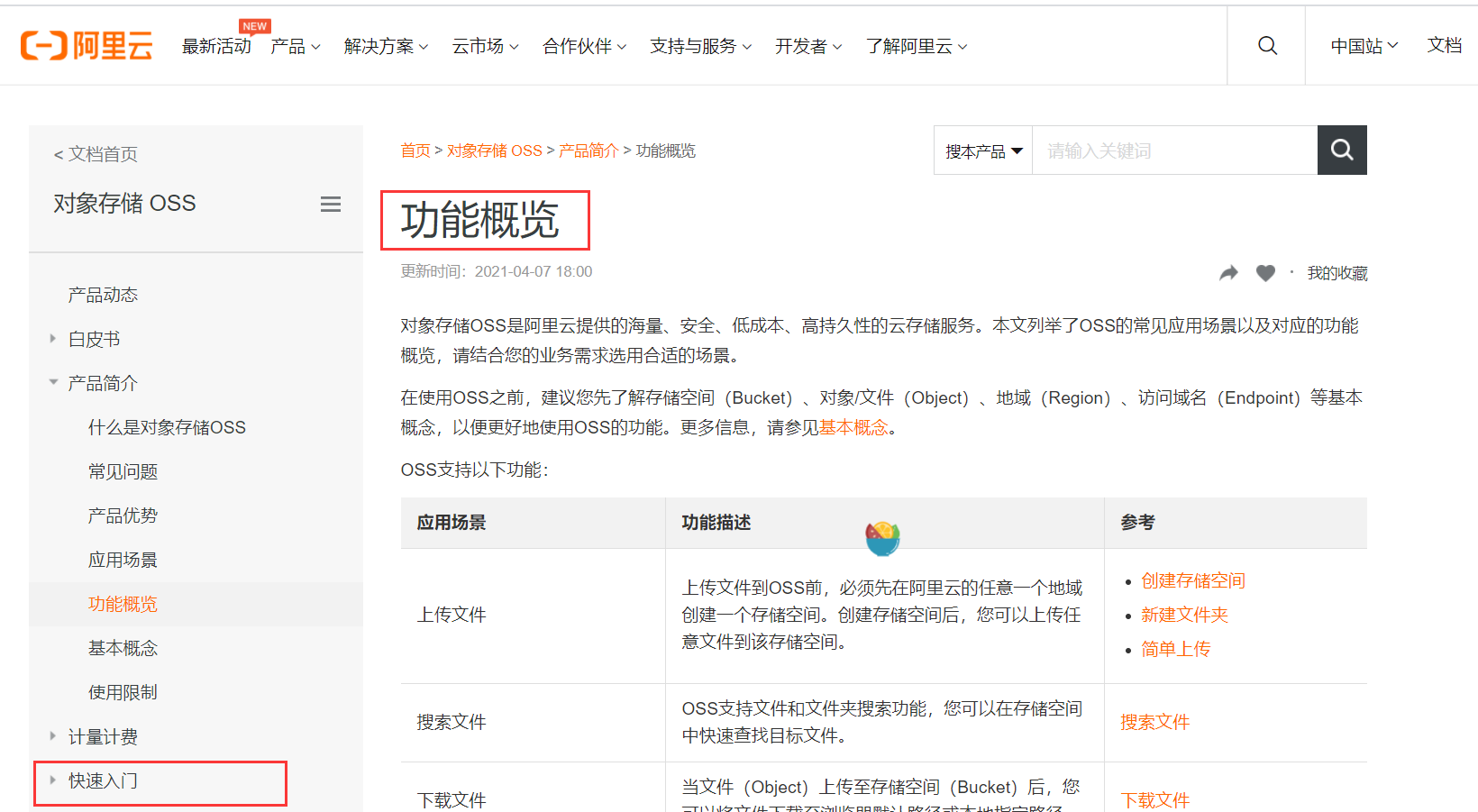The width and height of the screenshot is (1478, 812).
Task: Open the 创建存储空间 reference link
Action: pyautogui.click(x=1192, y=580)
